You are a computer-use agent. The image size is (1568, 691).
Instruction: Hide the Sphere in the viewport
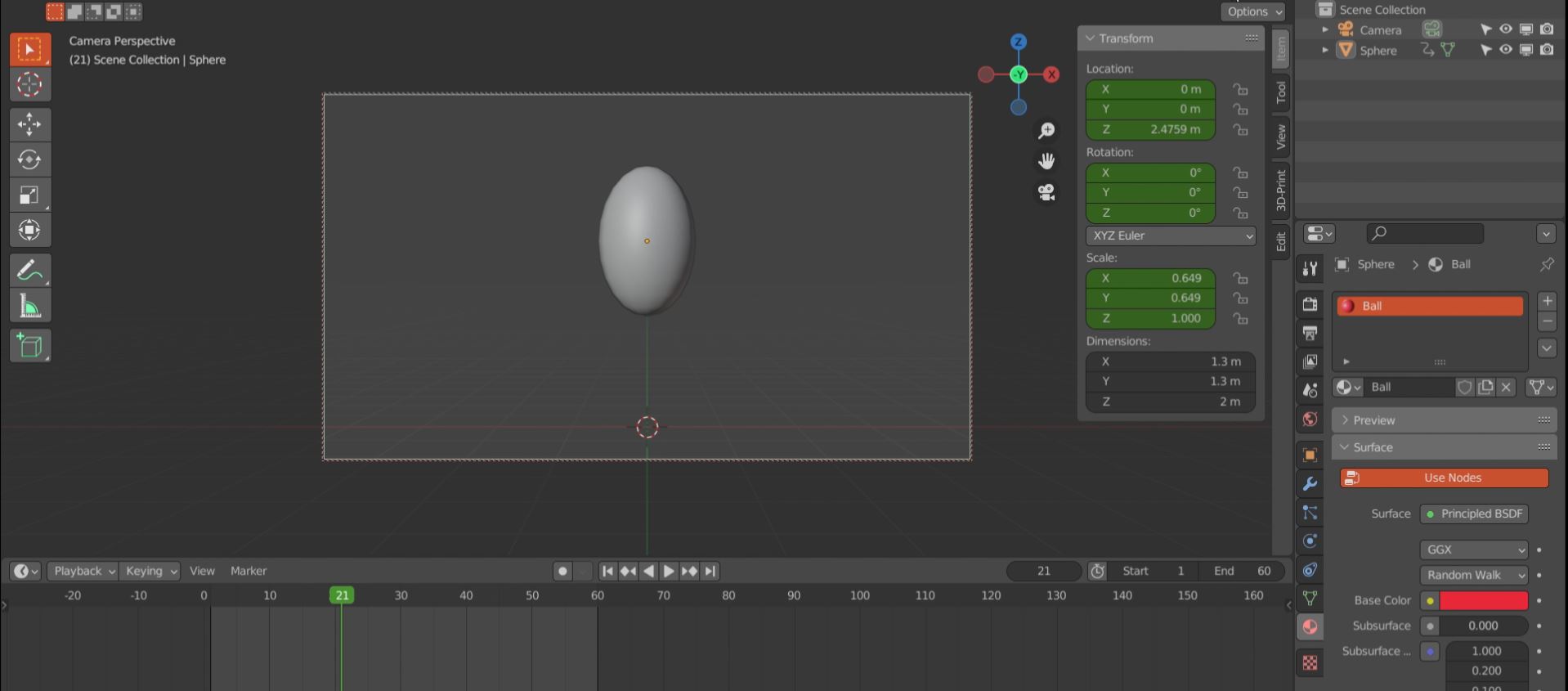[x=1505, y=50]
